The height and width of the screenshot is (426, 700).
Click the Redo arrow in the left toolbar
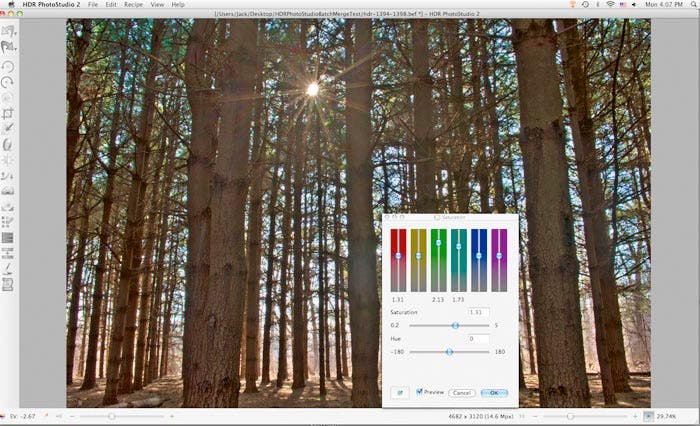click(x=8, y=81)
